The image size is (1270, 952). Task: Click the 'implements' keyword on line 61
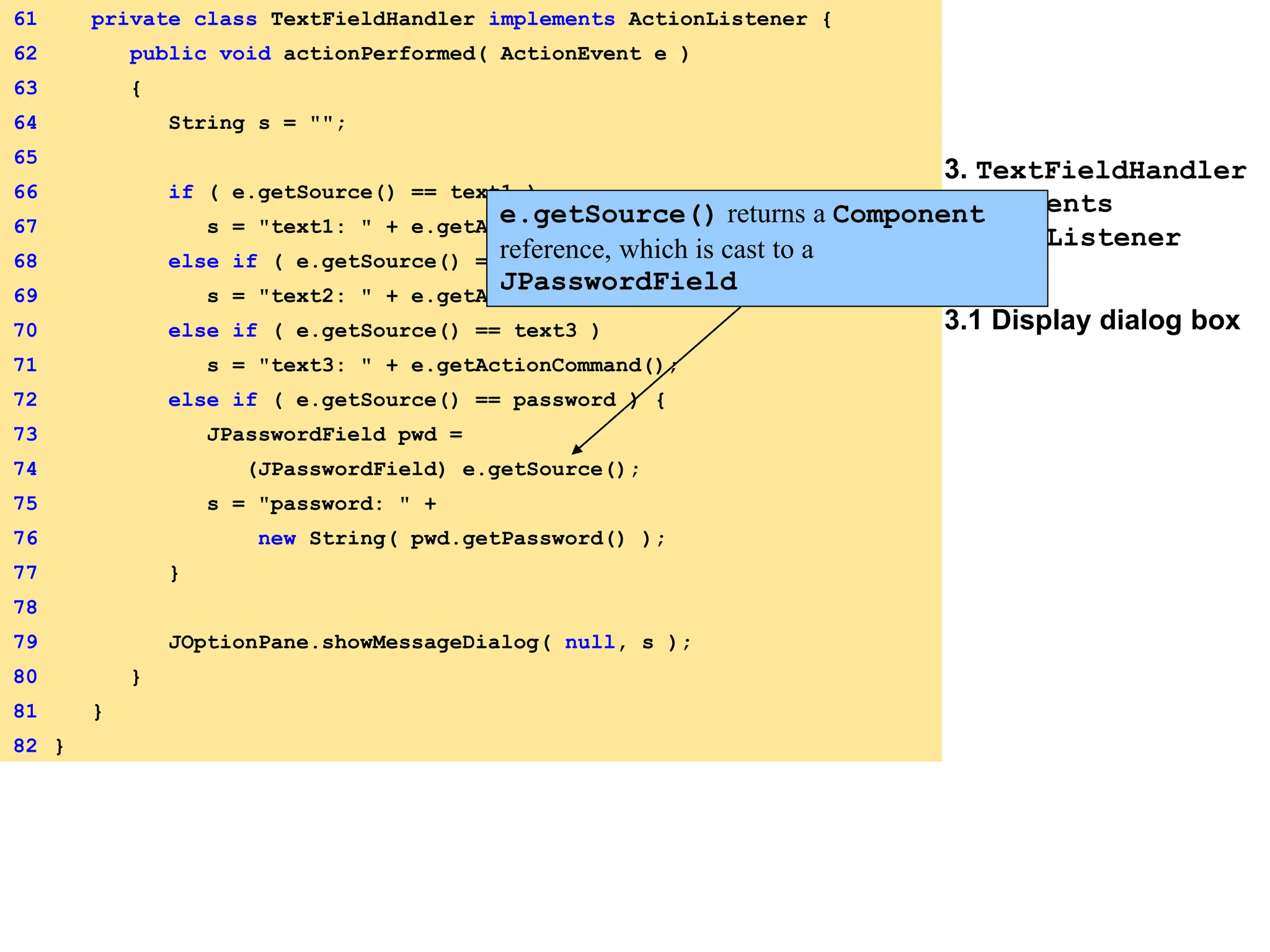[x=552, y=19]
